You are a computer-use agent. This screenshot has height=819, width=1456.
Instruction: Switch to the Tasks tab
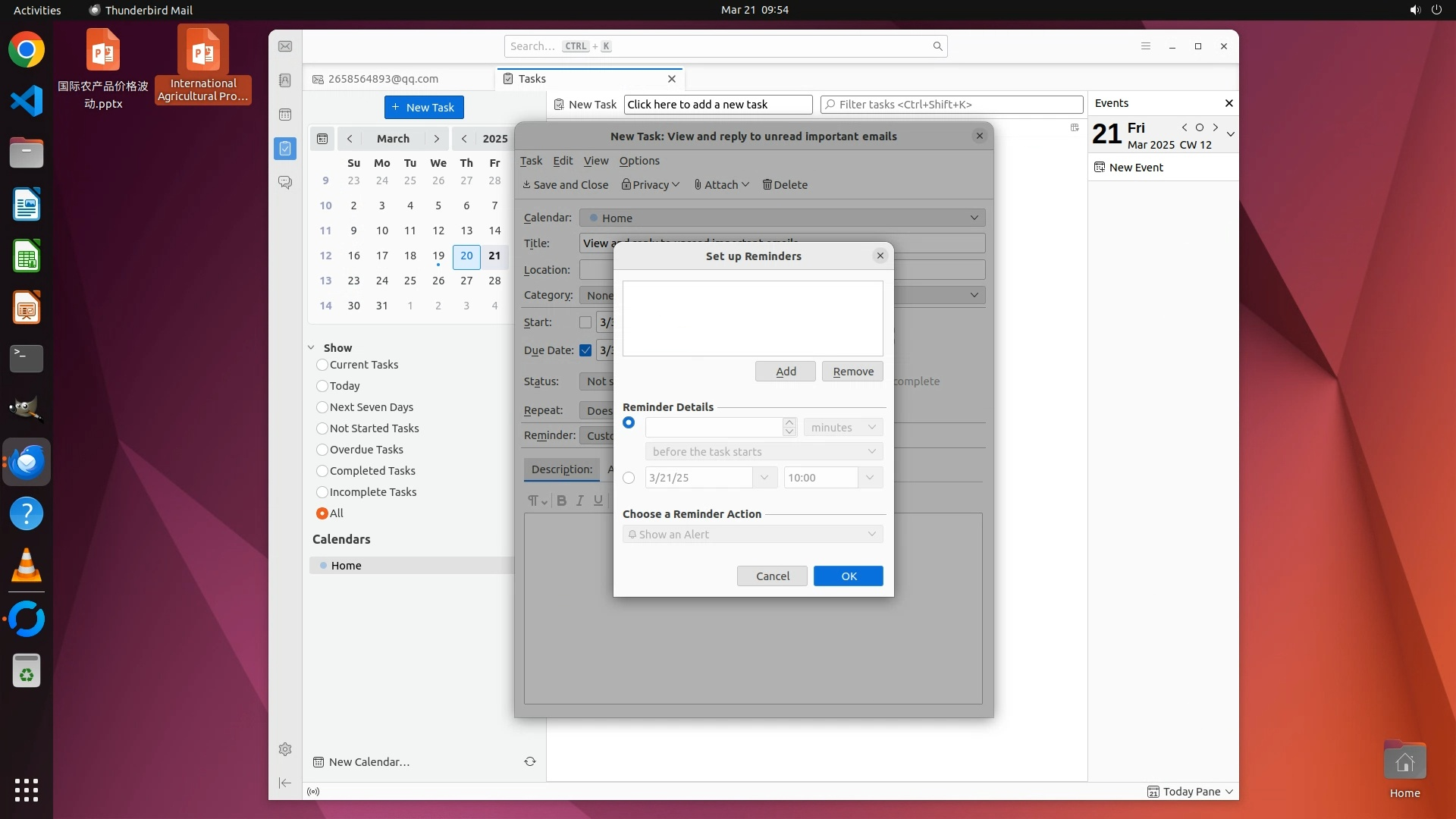(532, 79)
